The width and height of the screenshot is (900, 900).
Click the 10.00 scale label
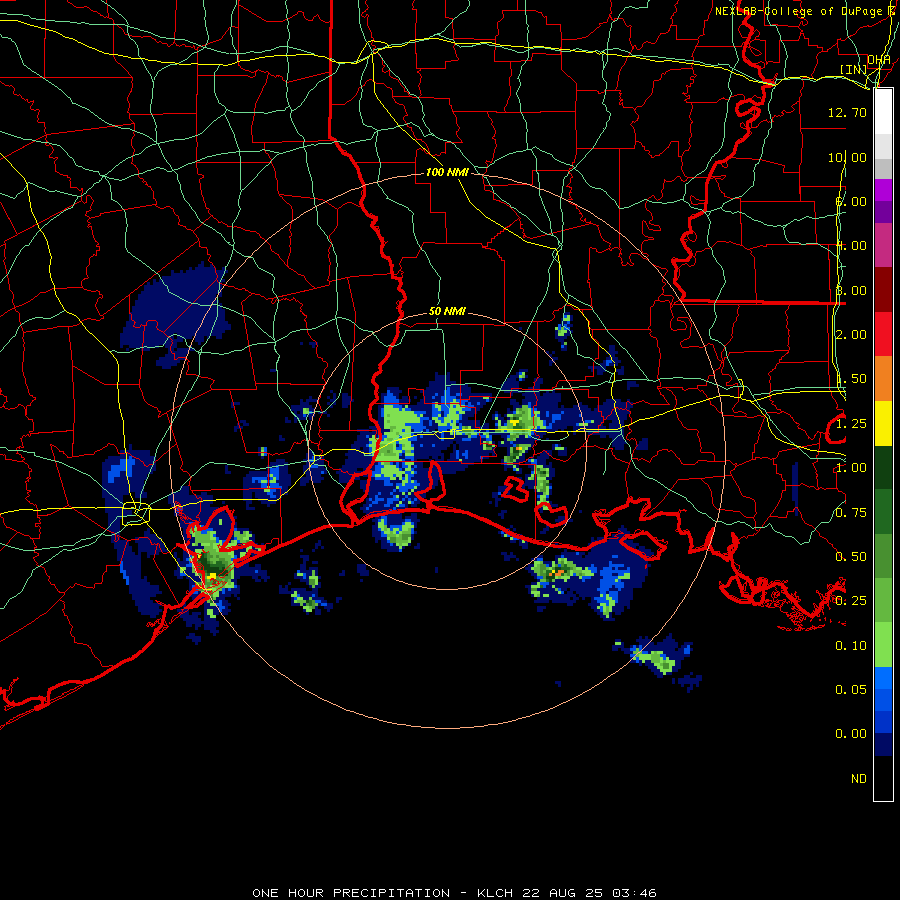847,157
